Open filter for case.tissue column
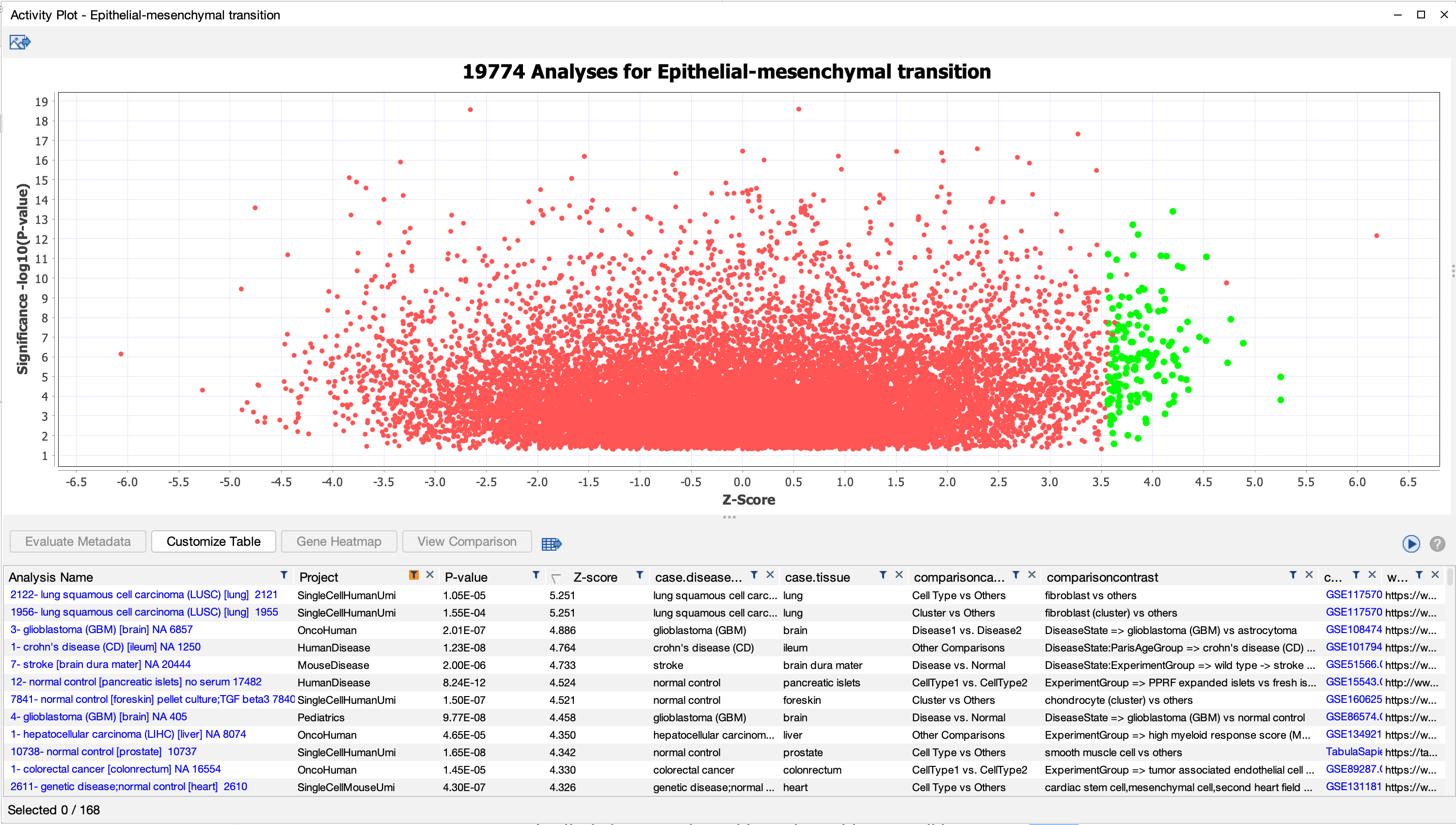 tap(883, 575)
